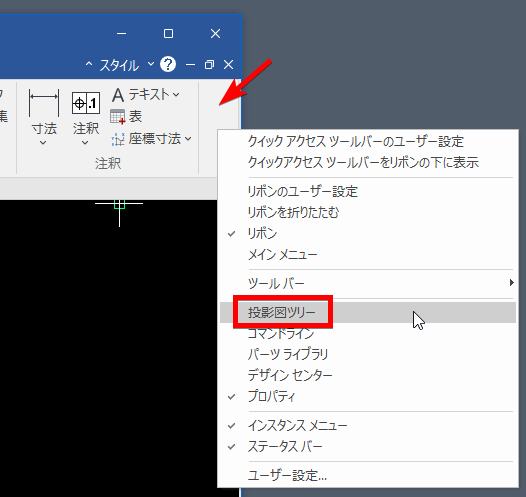Screen dimensions: 526x497
Task: Expand the ツール バー submenu arrow
Action: pos(511,283)
